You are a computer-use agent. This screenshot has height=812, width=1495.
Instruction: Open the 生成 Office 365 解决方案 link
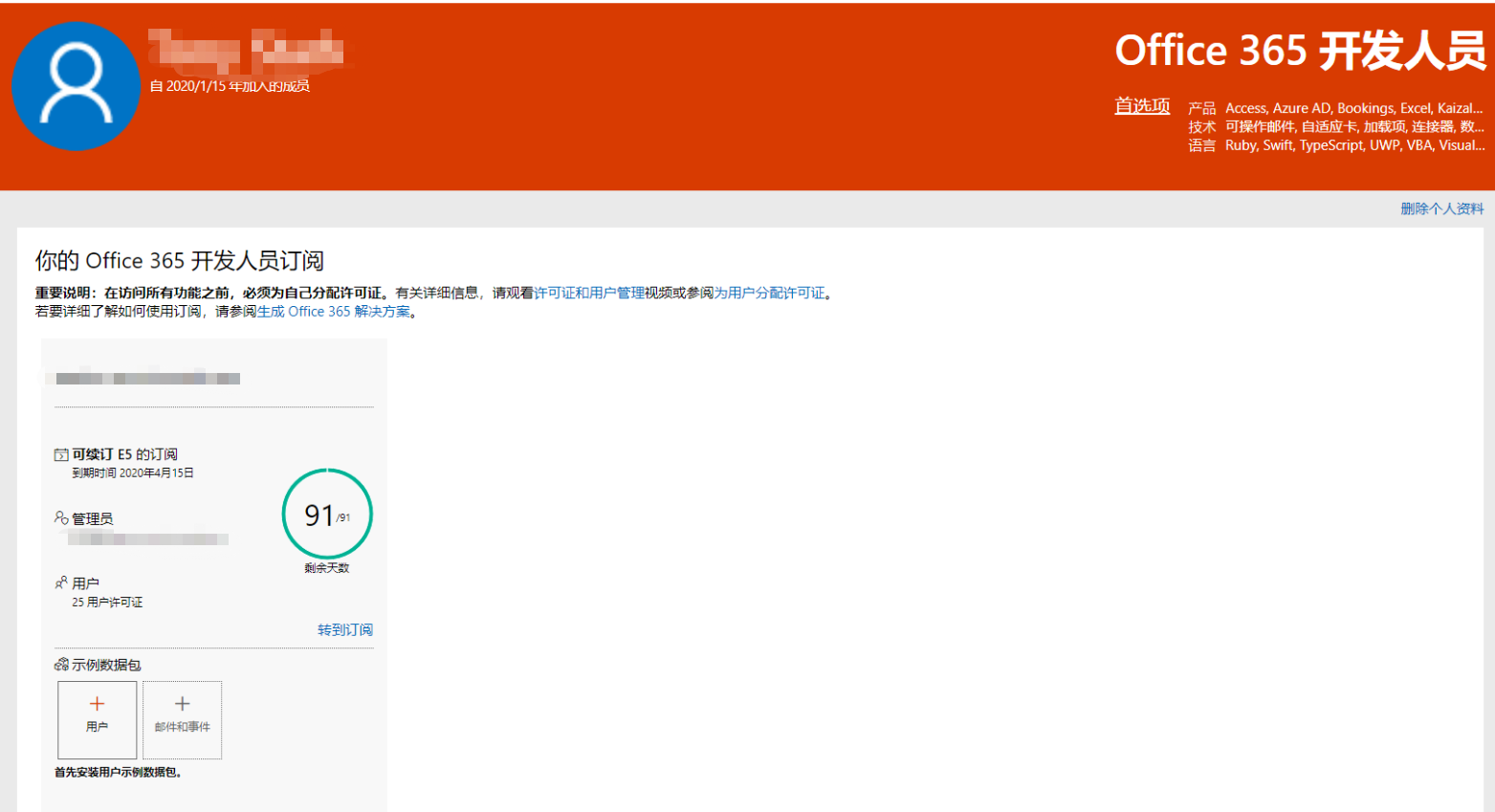click(333, 312)
